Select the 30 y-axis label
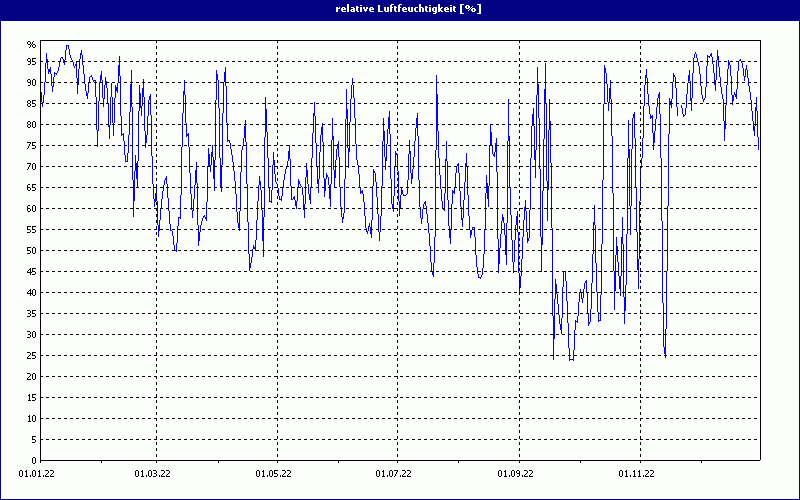This screenshot has height=500, width=800. click(30, 335)
